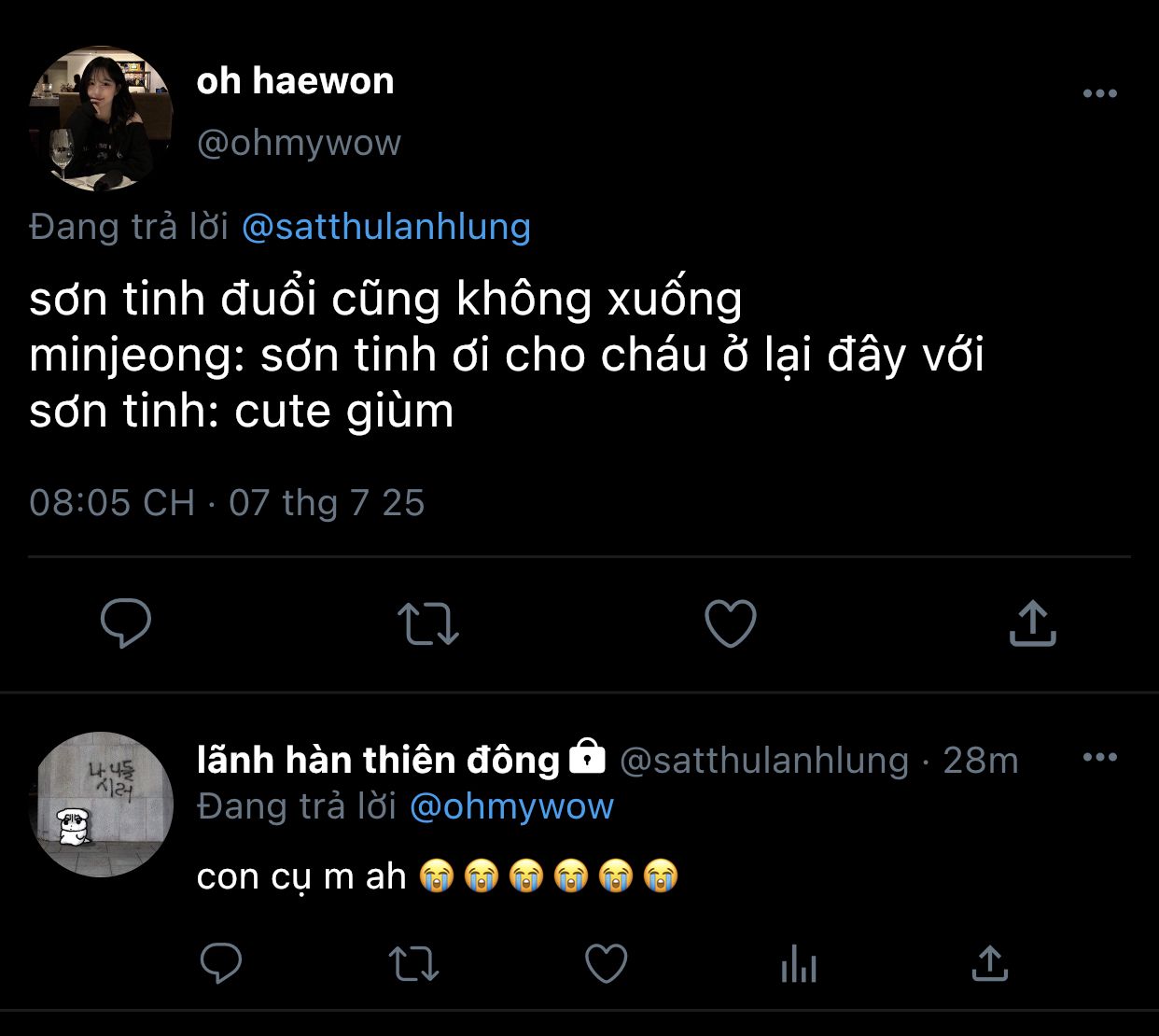This screenshot has width=1159, height=1036.
Task: Click the @ohmywow mention in the reply
Action: [511, 806]
